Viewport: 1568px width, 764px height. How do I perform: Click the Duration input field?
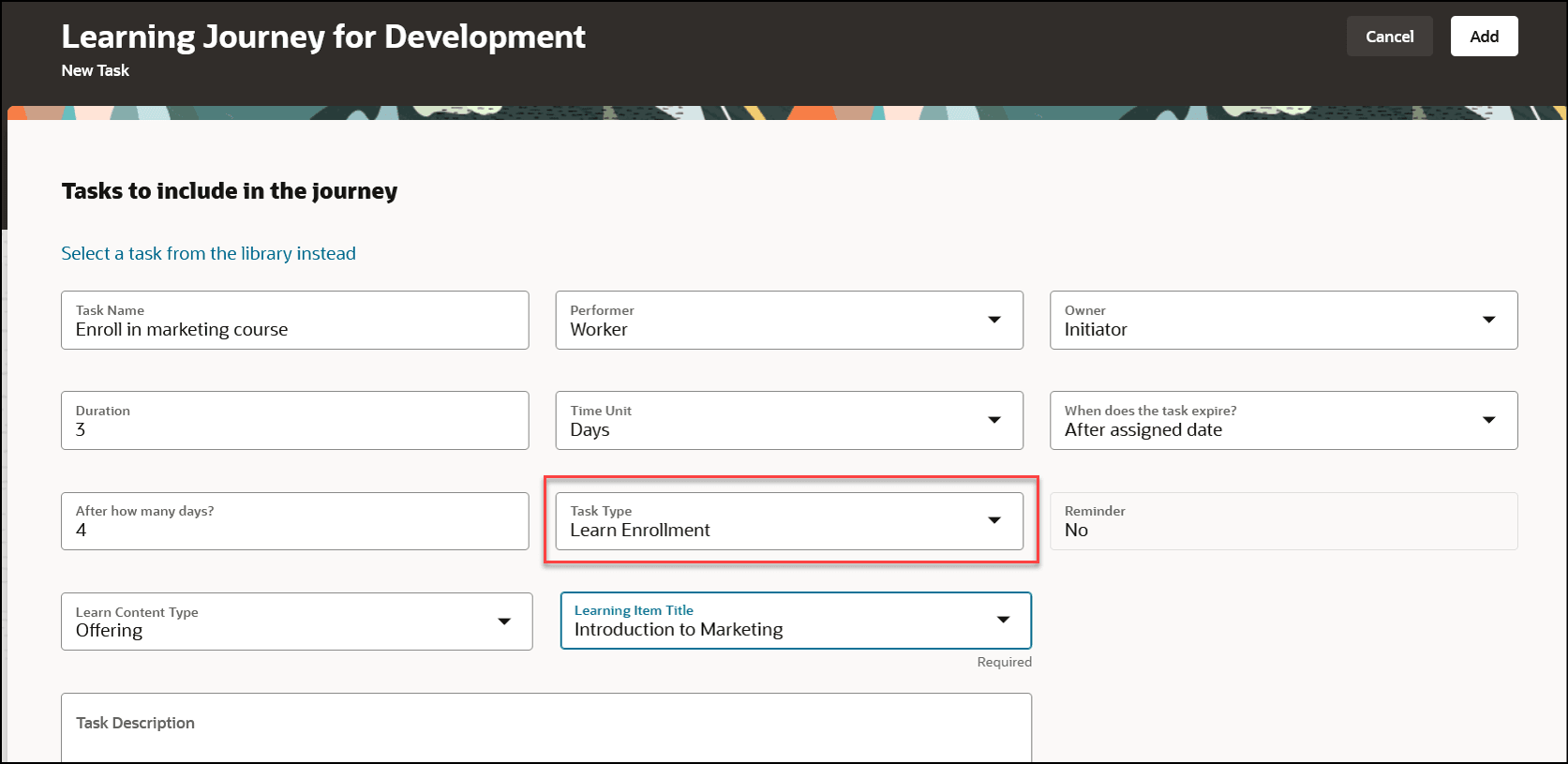tap(295, 421)
